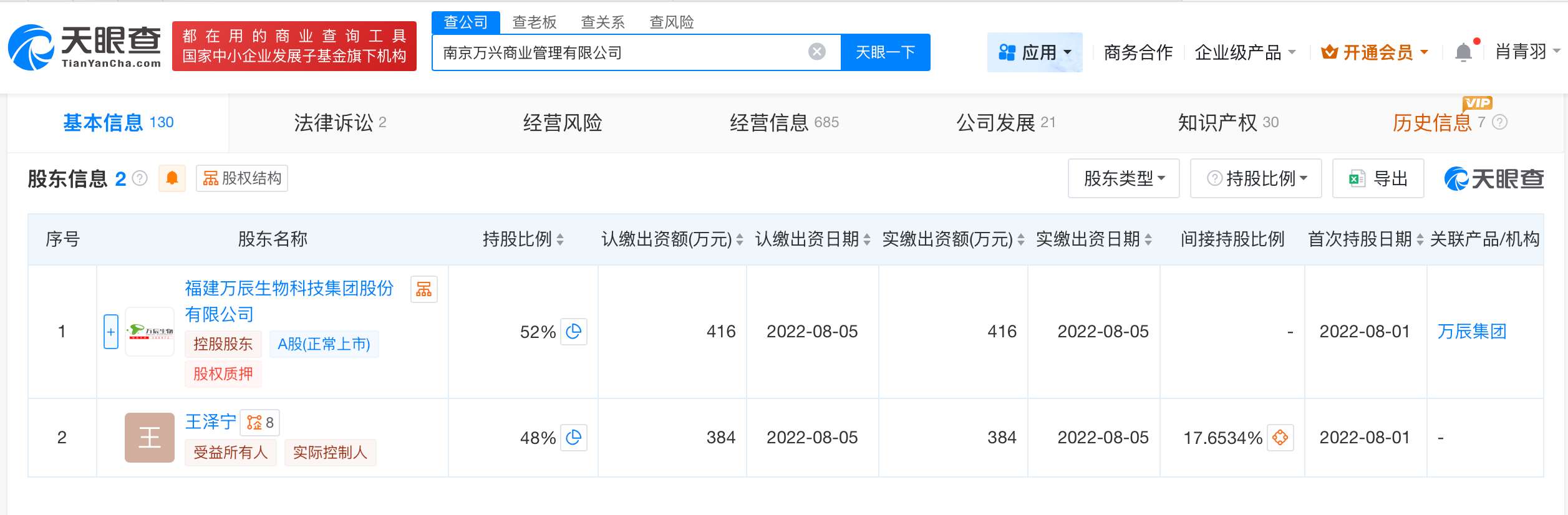Sort by 持股比例 column
1568x515 pixels.
[560, 239]
